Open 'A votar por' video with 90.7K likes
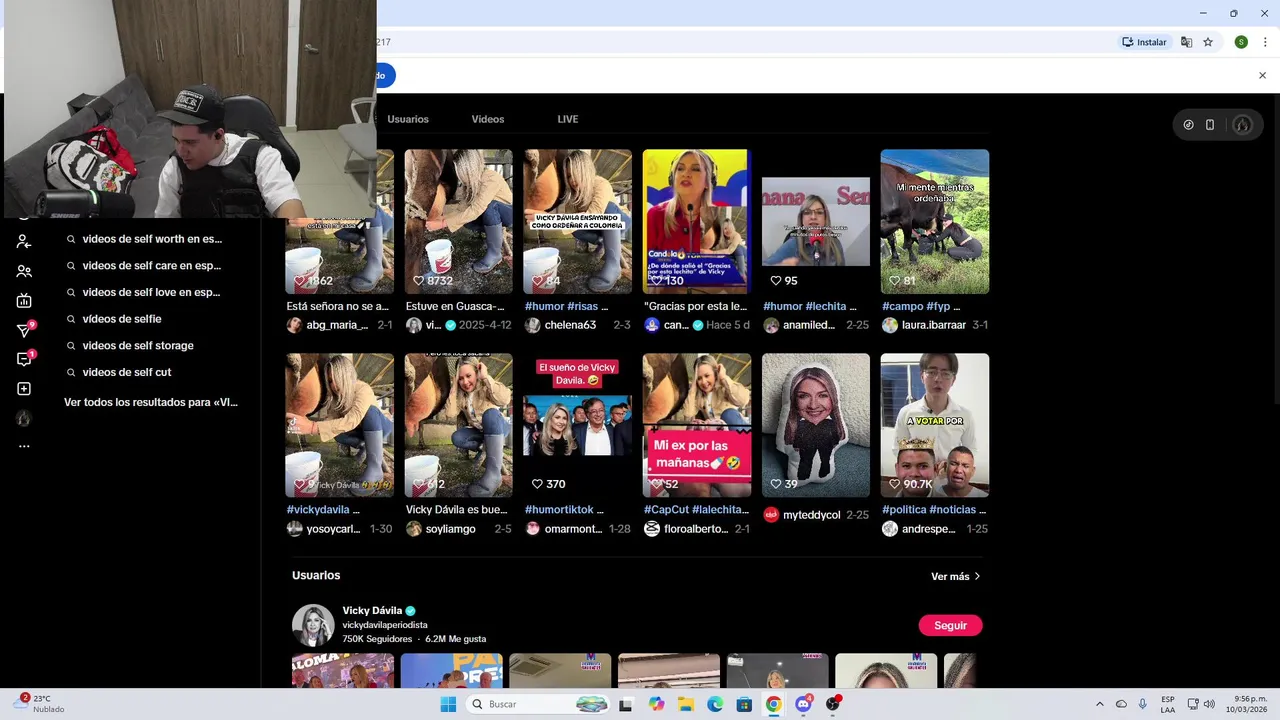 935,425
